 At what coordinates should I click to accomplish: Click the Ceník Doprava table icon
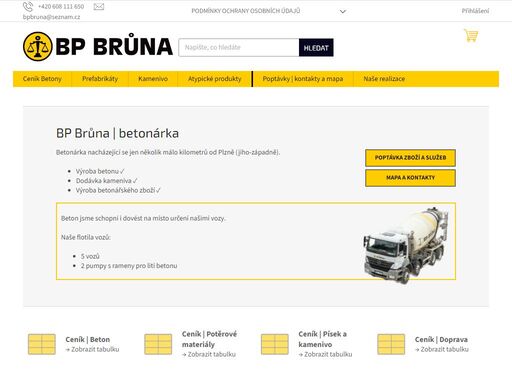click(391, 344)
